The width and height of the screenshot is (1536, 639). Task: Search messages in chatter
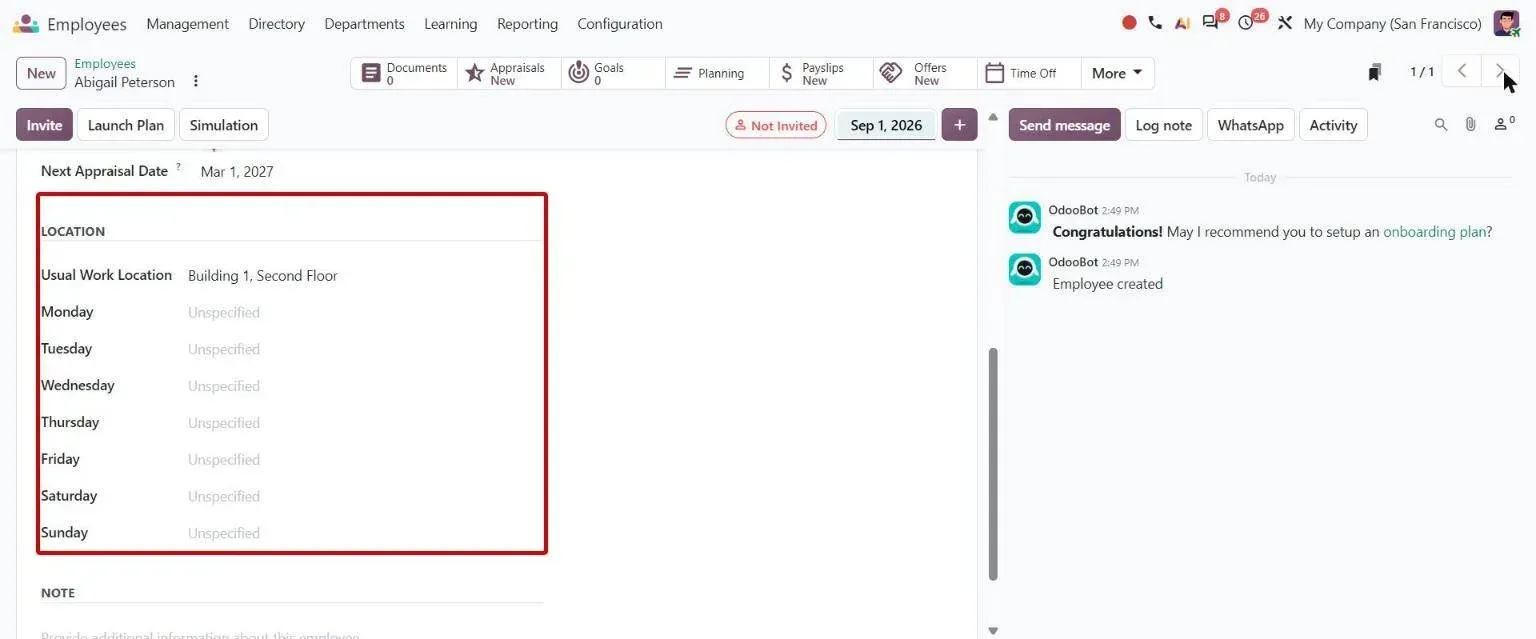coord(1441,125)
